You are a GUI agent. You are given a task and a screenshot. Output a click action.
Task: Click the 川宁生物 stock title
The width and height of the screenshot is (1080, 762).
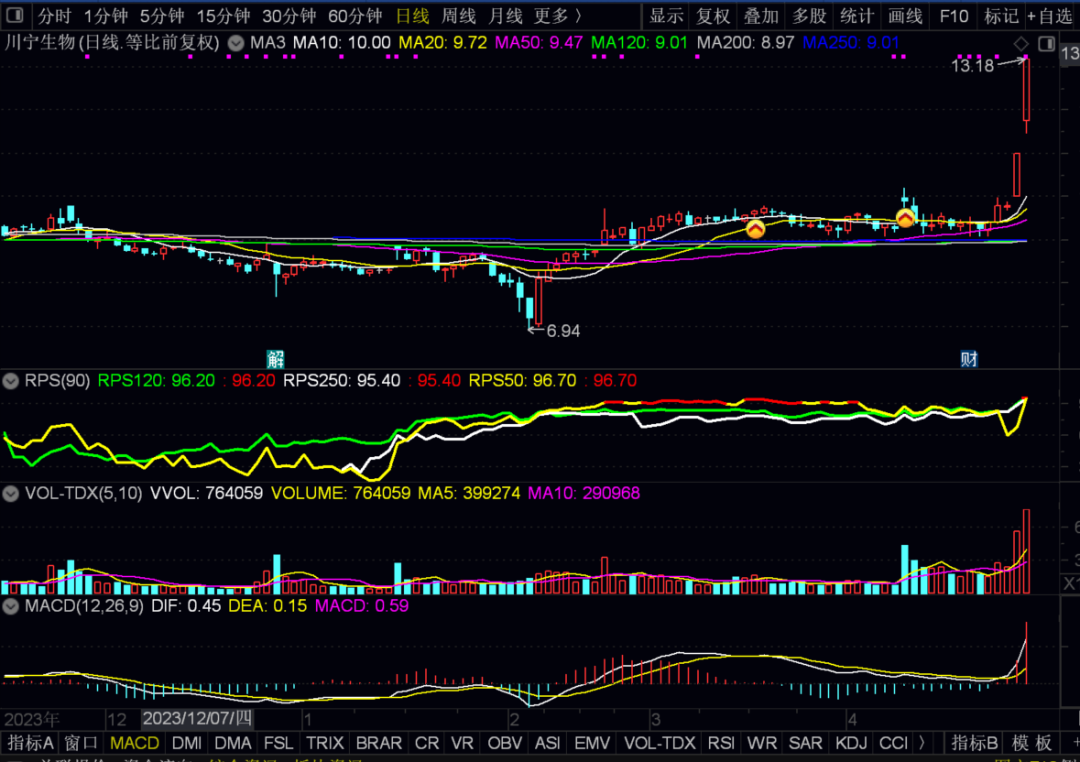coord(39,43)
